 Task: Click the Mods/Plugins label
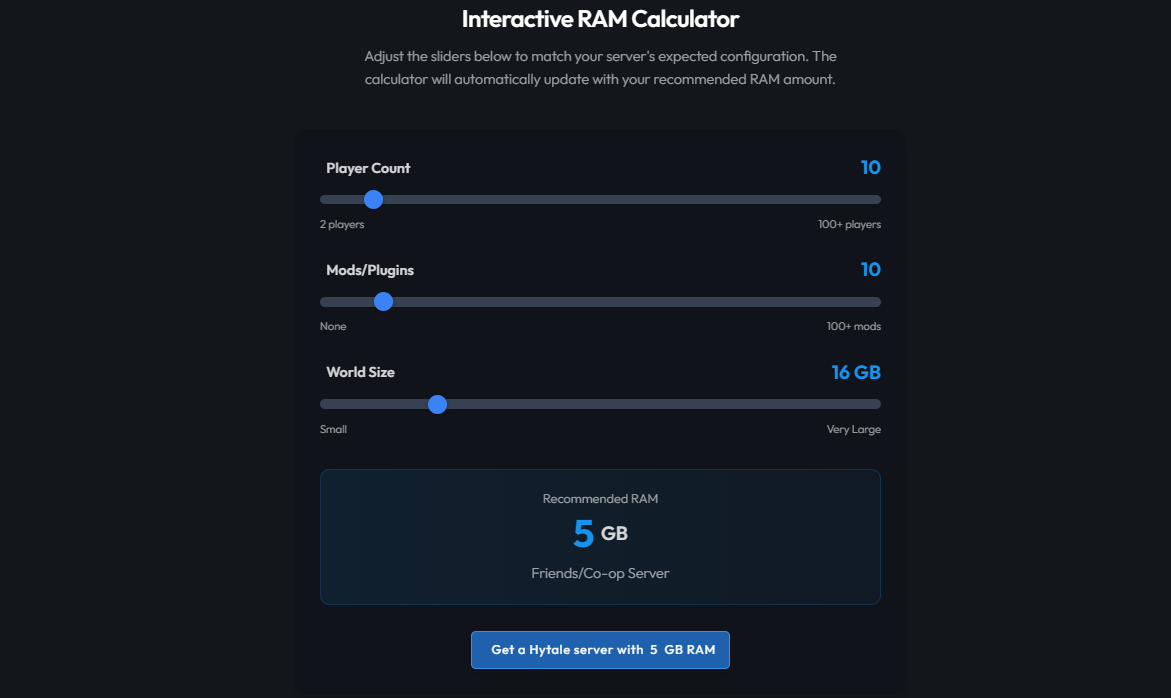point(370,270)
